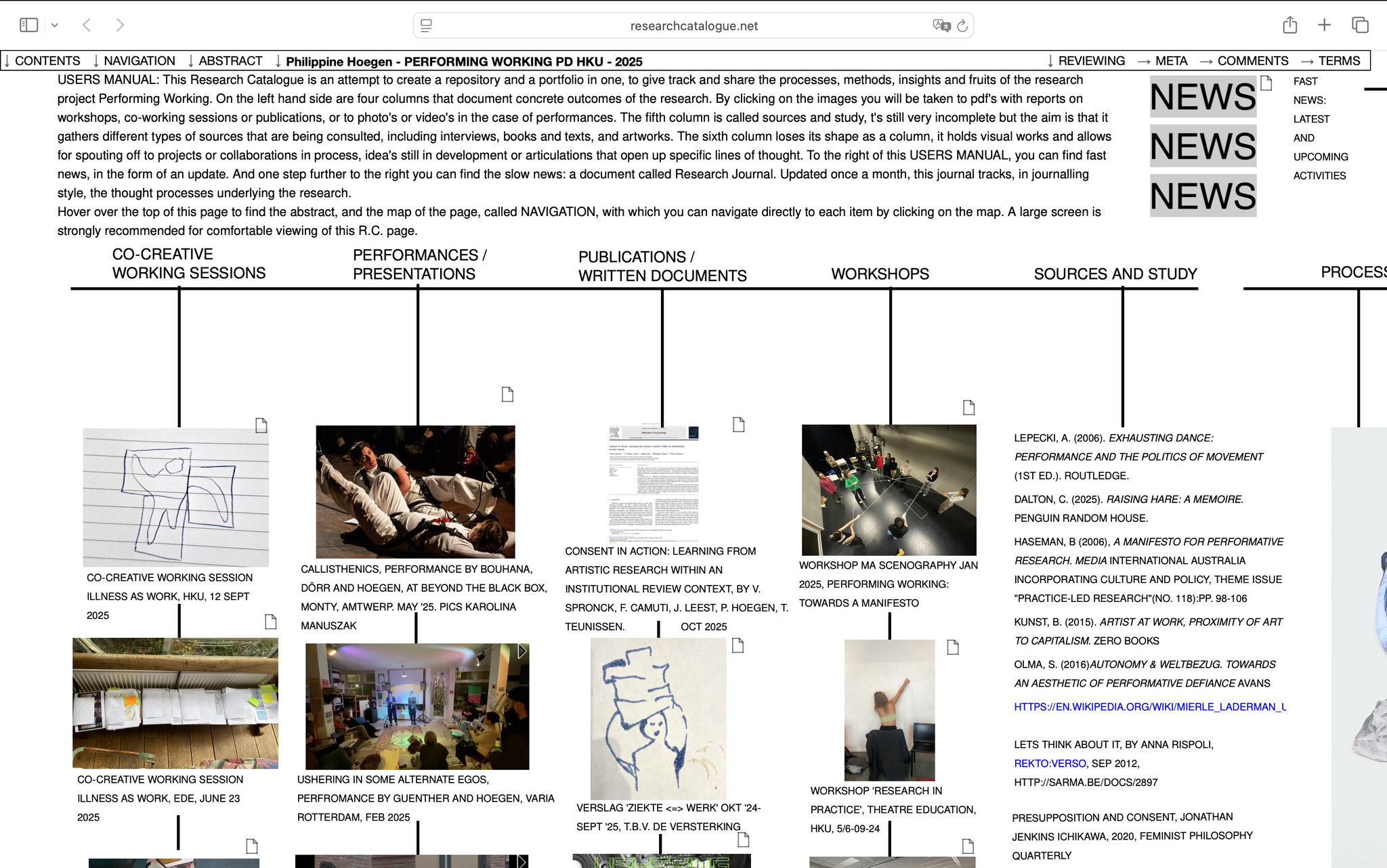Viewport: 1387px width, 868px height.
Task: Open the Workshop MA Scenography thumbnail
Action: click(x=889, y=490)
